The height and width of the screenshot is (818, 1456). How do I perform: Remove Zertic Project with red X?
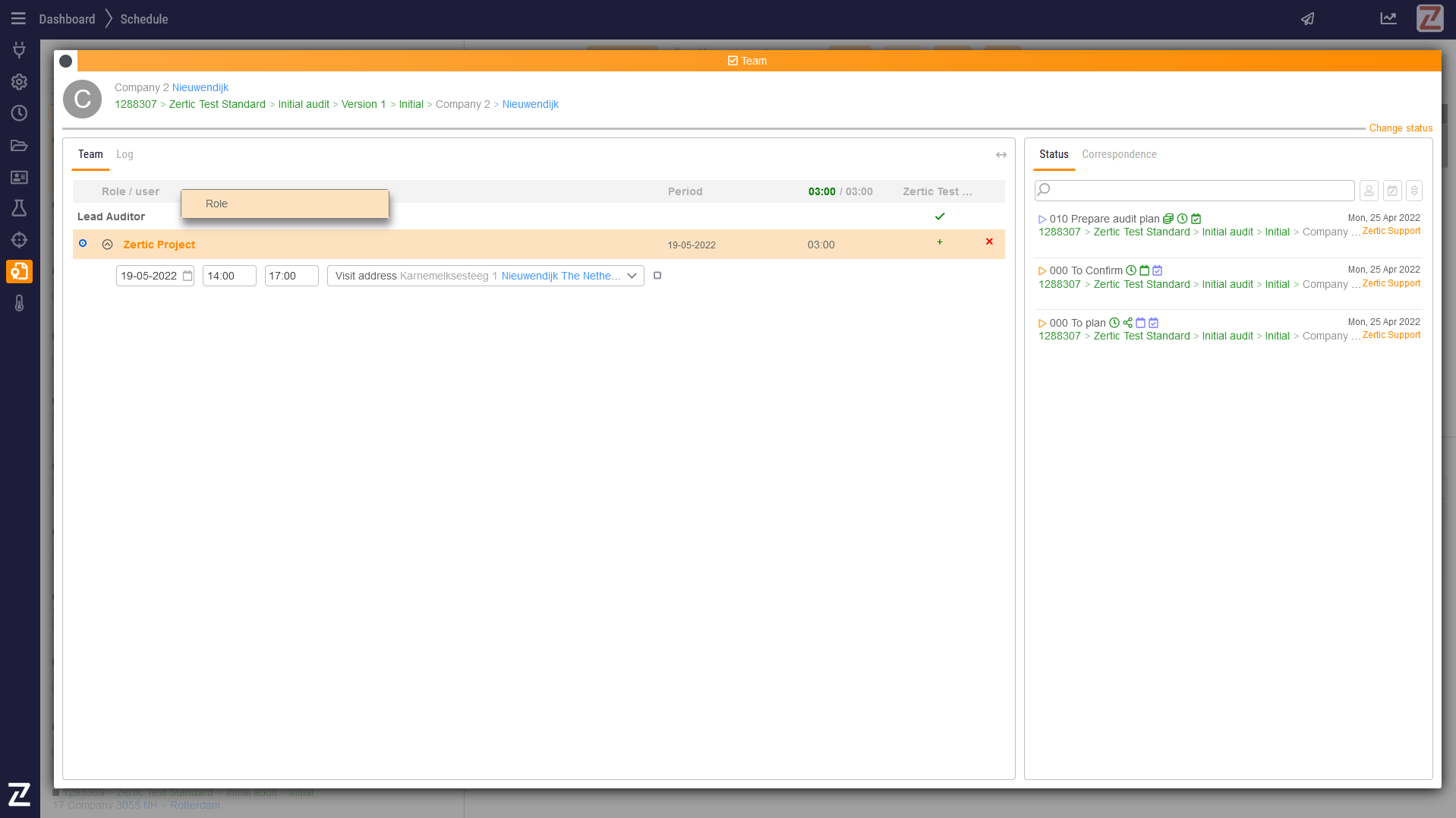tap(989, 242)
